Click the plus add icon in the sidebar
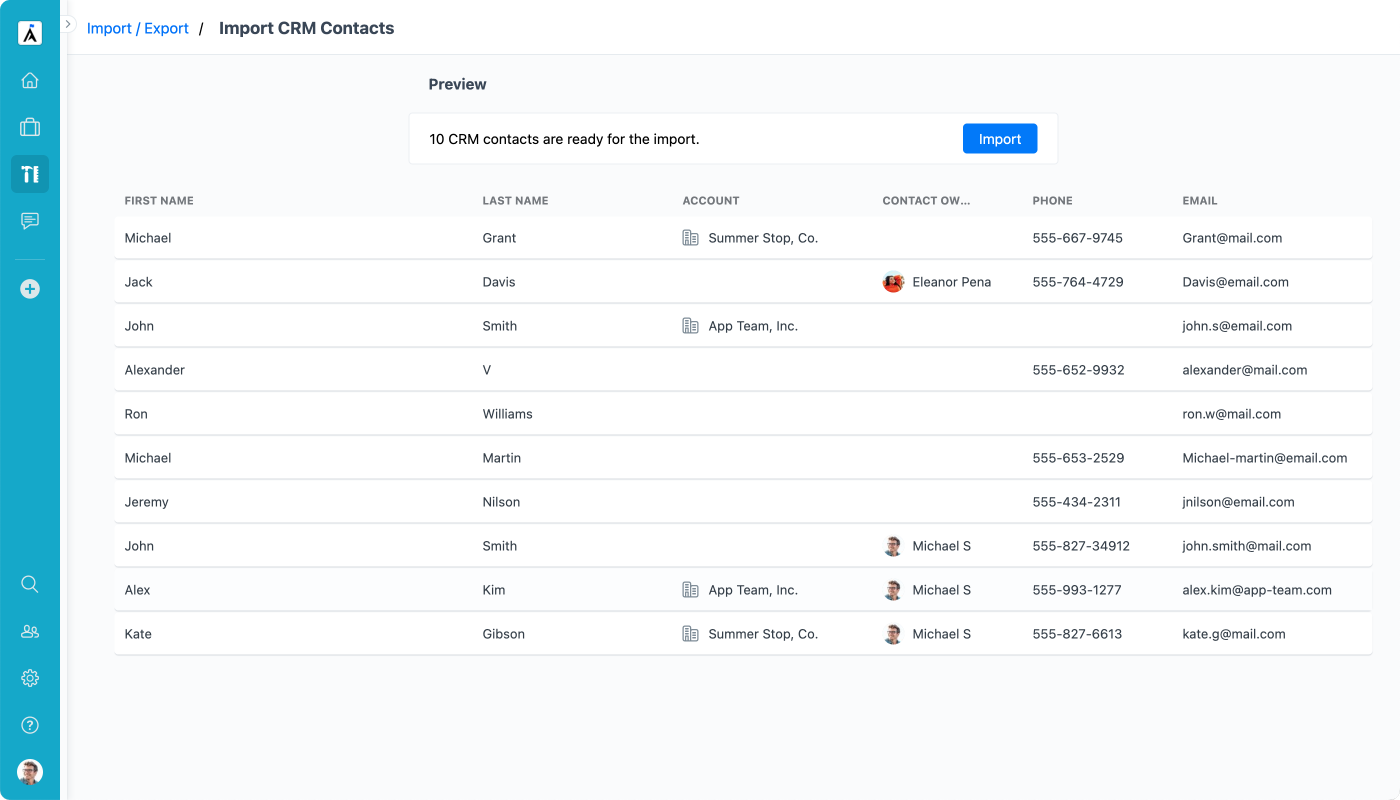 (30, 289)
